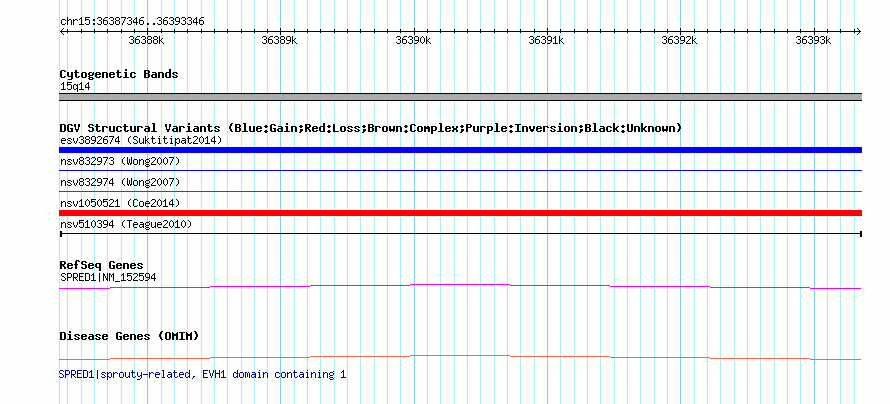Select the thick blue esv3892674 gain bar
The height and width of the screenshot is (404, 890).
pyautogui.click(x=460, y=150)
